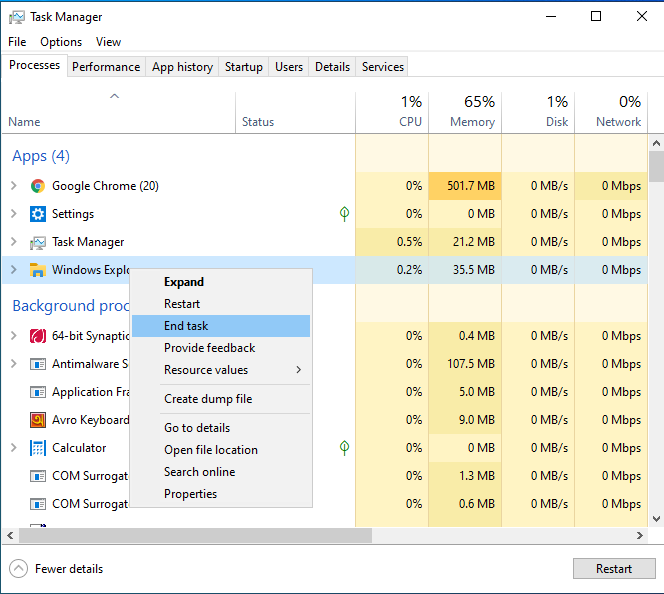
Task: Click the Windows Explorer folder icon
Action: pyautogui.click(x=38, y=270)
